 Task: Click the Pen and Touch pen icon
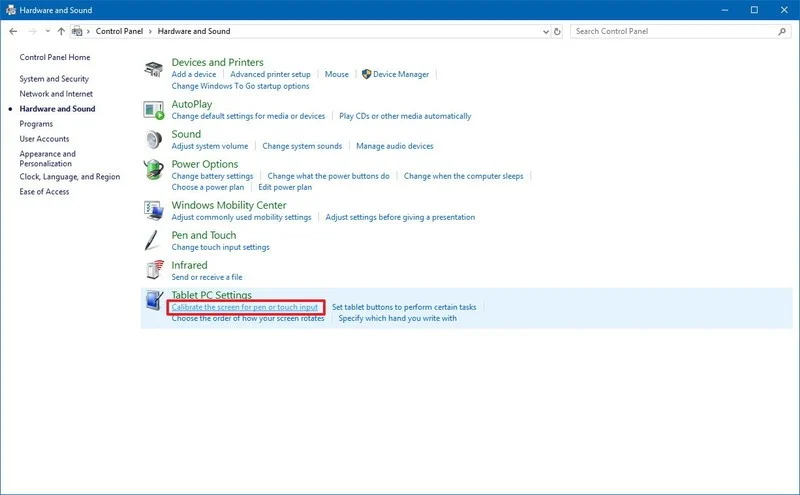coord(152,240)
